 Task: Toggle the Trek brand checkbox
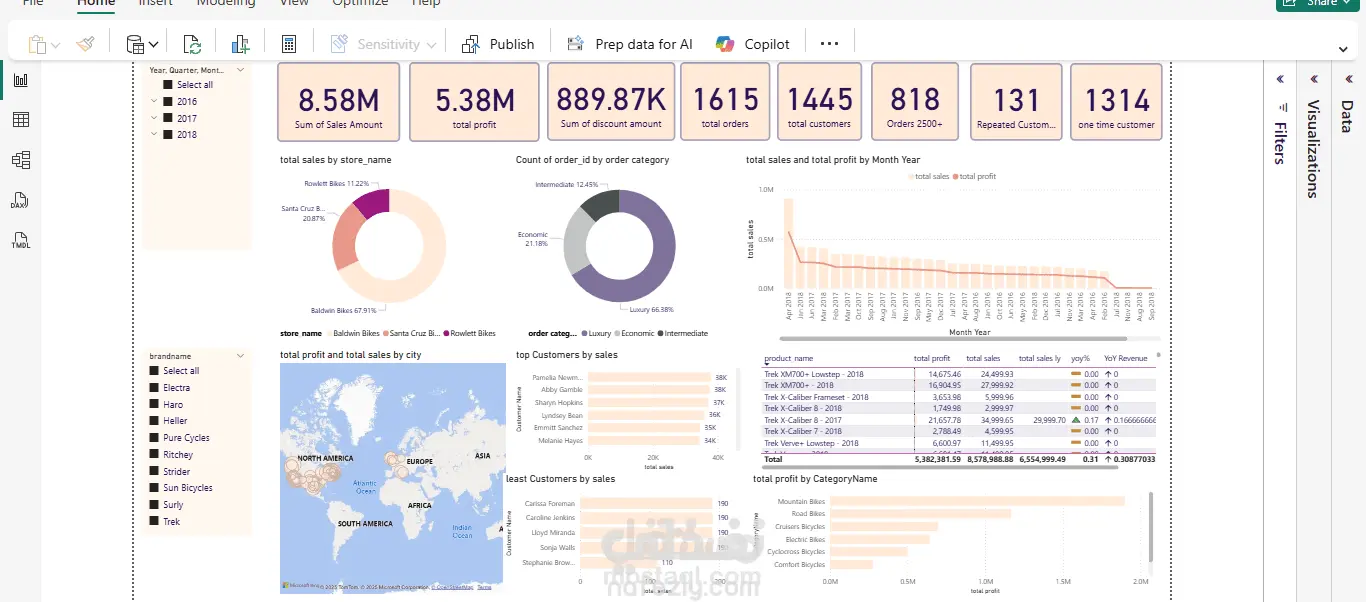coord(154,522)
